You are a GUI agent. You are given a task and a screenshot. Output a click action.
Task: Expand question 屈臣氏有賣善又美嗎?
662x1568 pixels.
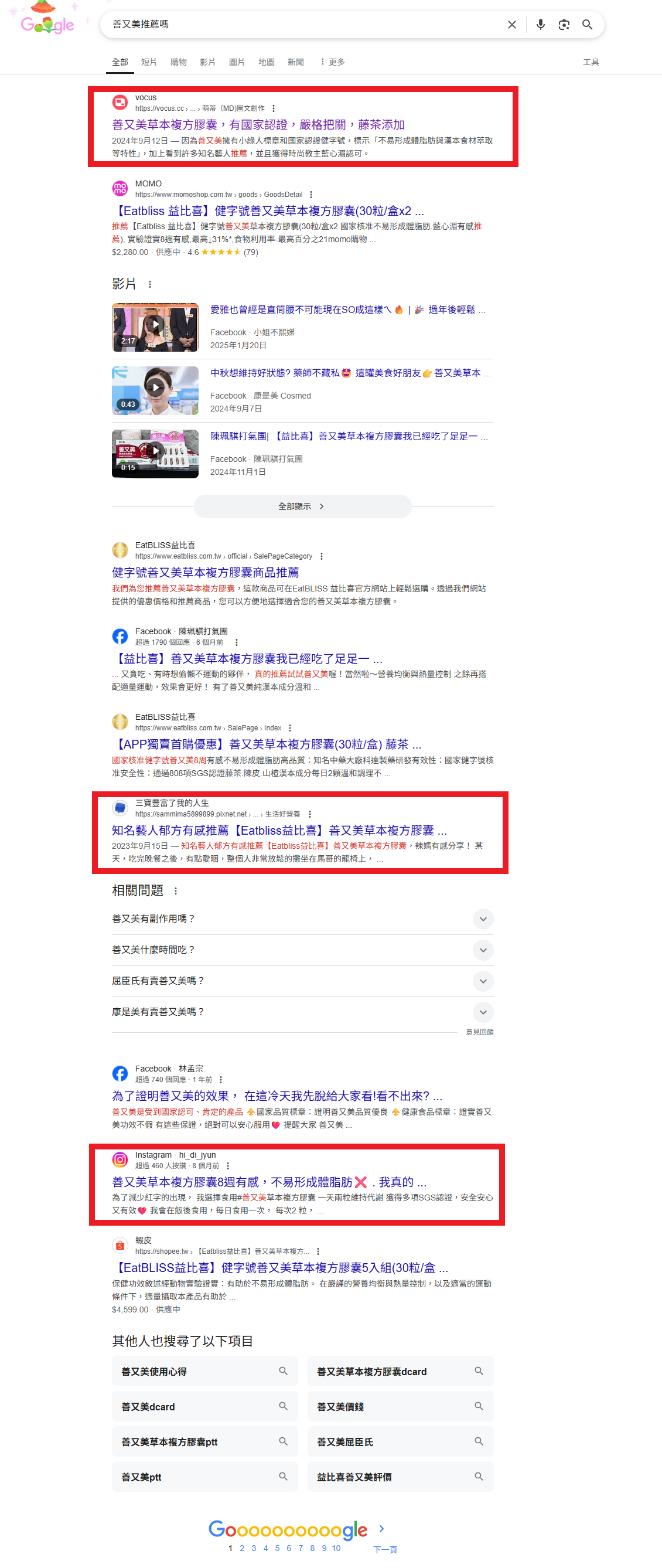click(302, 981)
